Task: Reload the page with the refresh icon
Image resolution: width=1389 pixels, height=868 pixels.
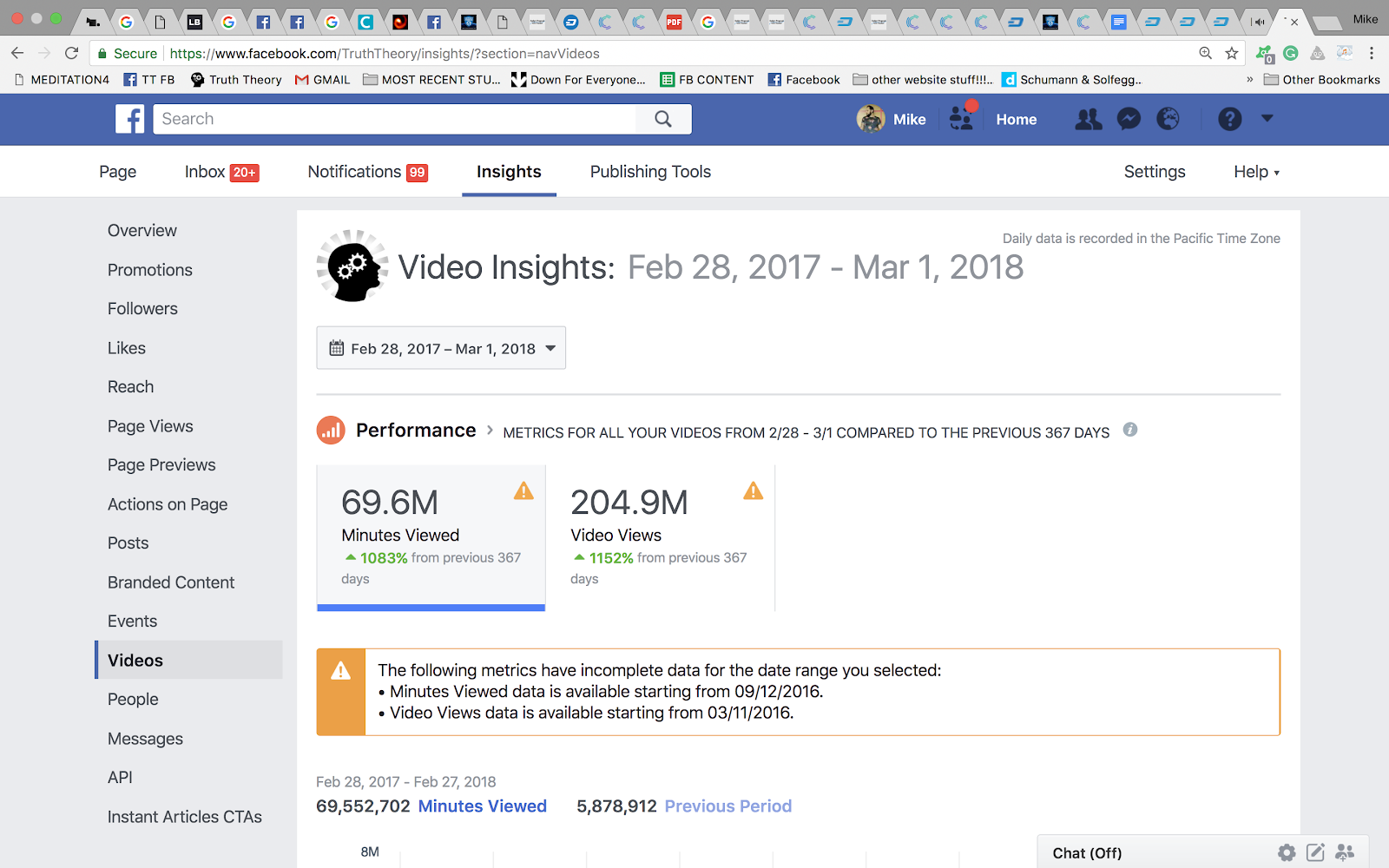Action: 72,53
